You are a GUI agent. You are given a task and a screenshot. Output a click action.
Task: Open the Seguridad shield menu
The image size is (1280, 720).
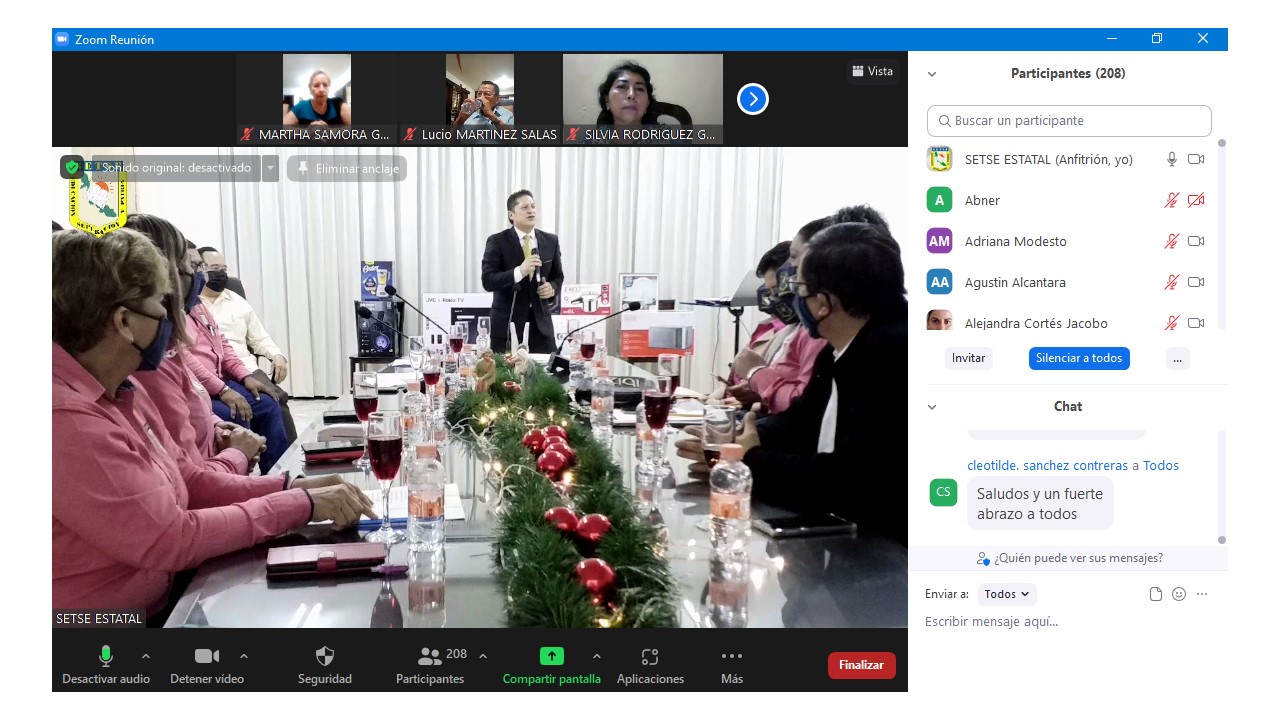325,665
